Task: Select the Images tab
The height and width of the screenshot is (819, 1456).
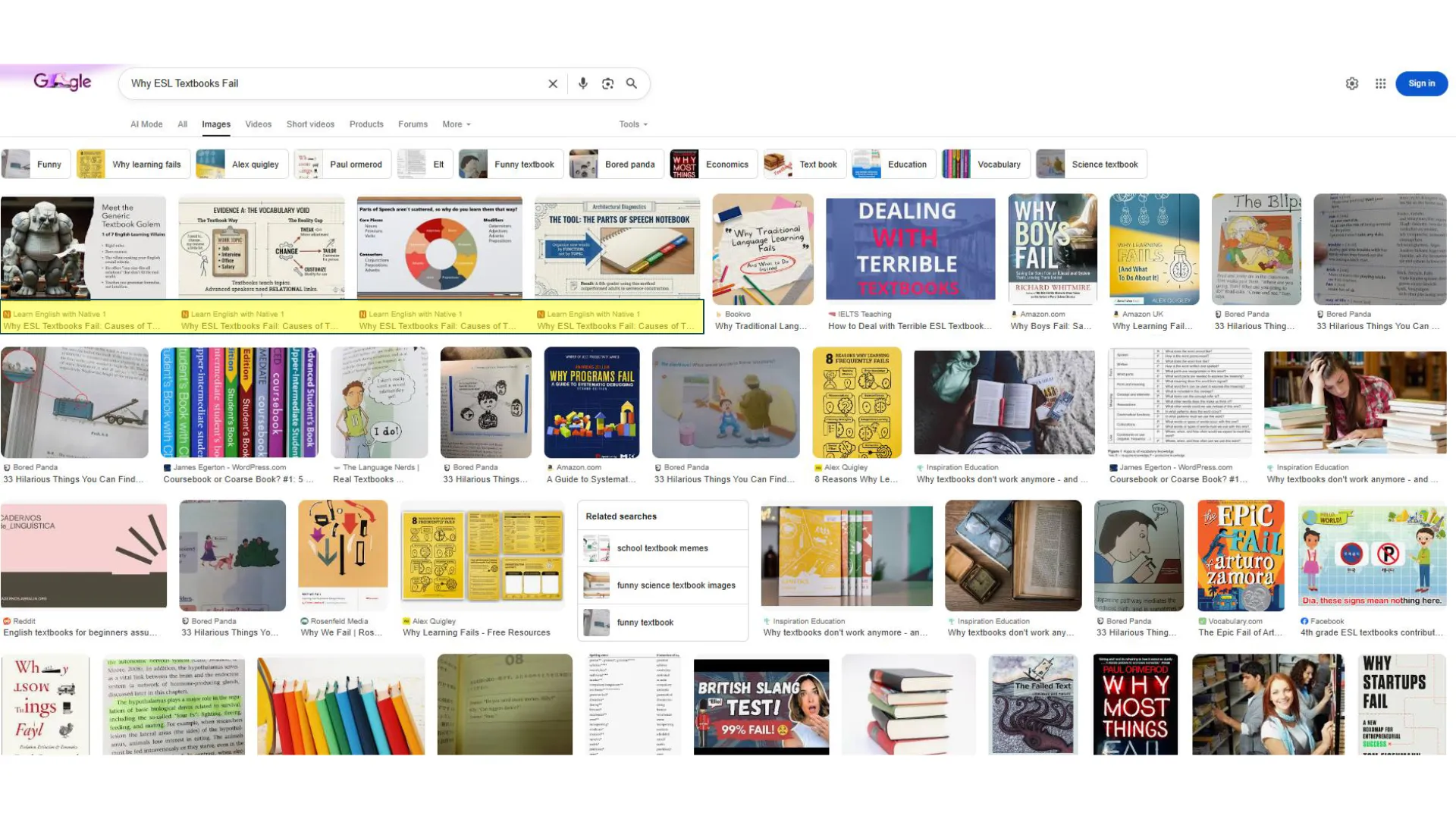Action: [x=216, y=124]
